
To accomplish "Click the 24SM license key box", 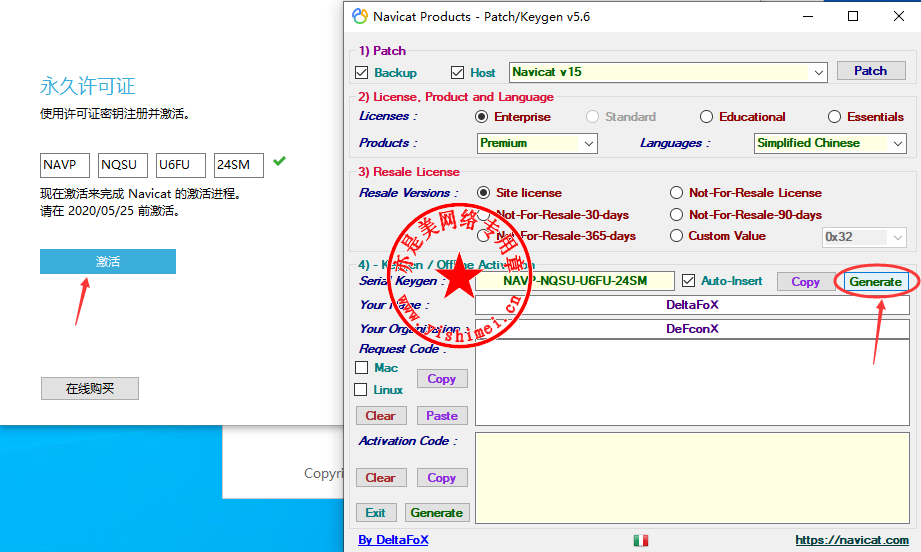I will pos(238,165).
